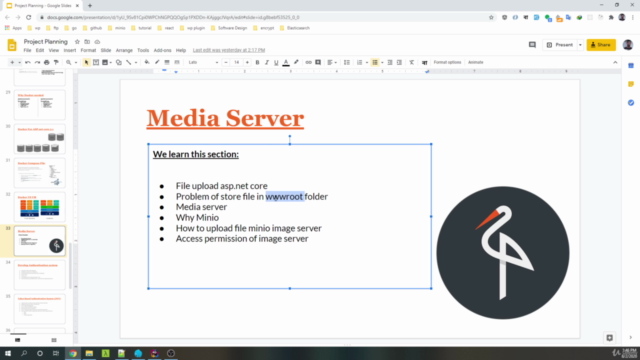Click the Animate button
Viewport: 640px width, 360px height.
476,62
